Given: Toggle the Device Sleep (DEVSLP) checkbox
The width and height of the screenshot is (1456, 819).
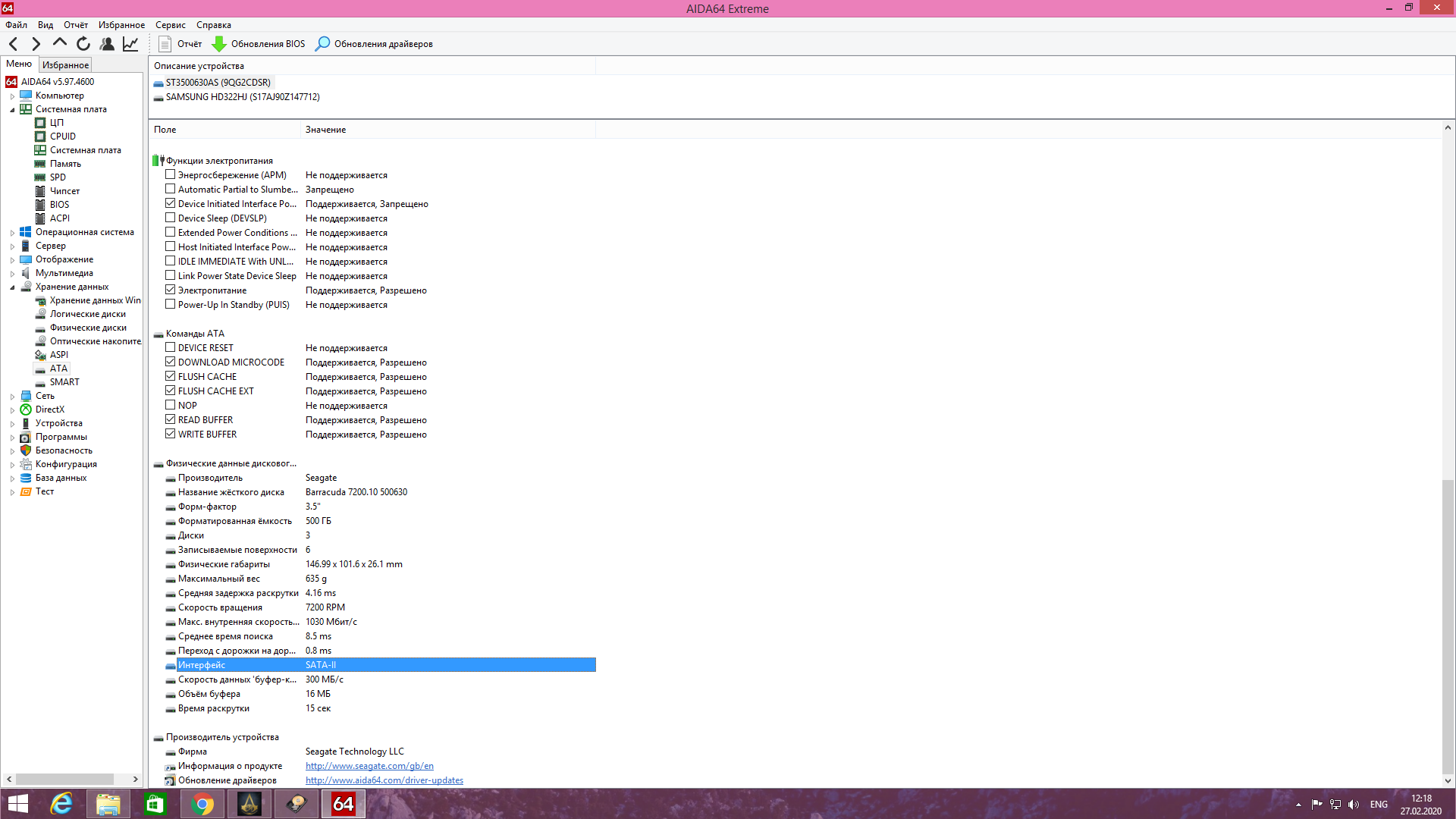Looking at the screenshot, I should click(x=171, y=218).
